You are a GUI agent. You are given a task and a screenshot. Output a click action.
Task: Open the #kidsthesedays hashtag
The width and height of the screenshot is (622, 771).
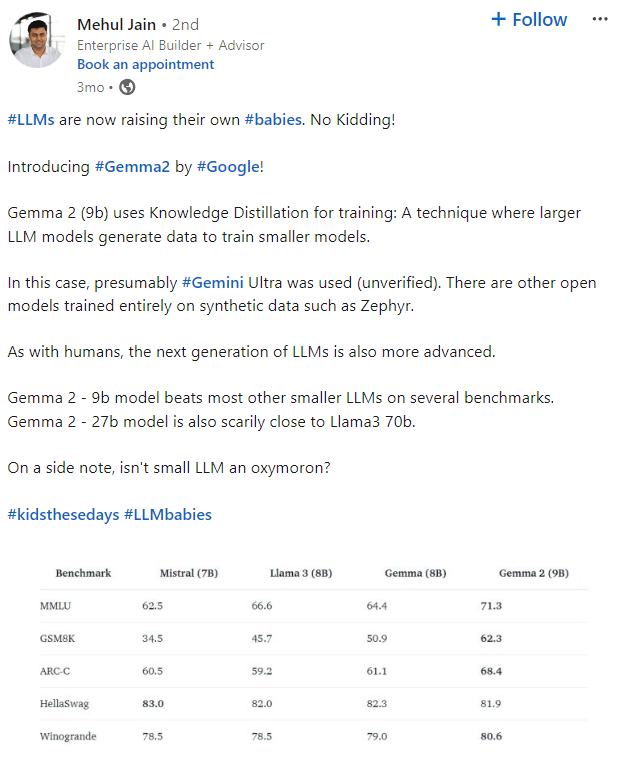[62, 514]
